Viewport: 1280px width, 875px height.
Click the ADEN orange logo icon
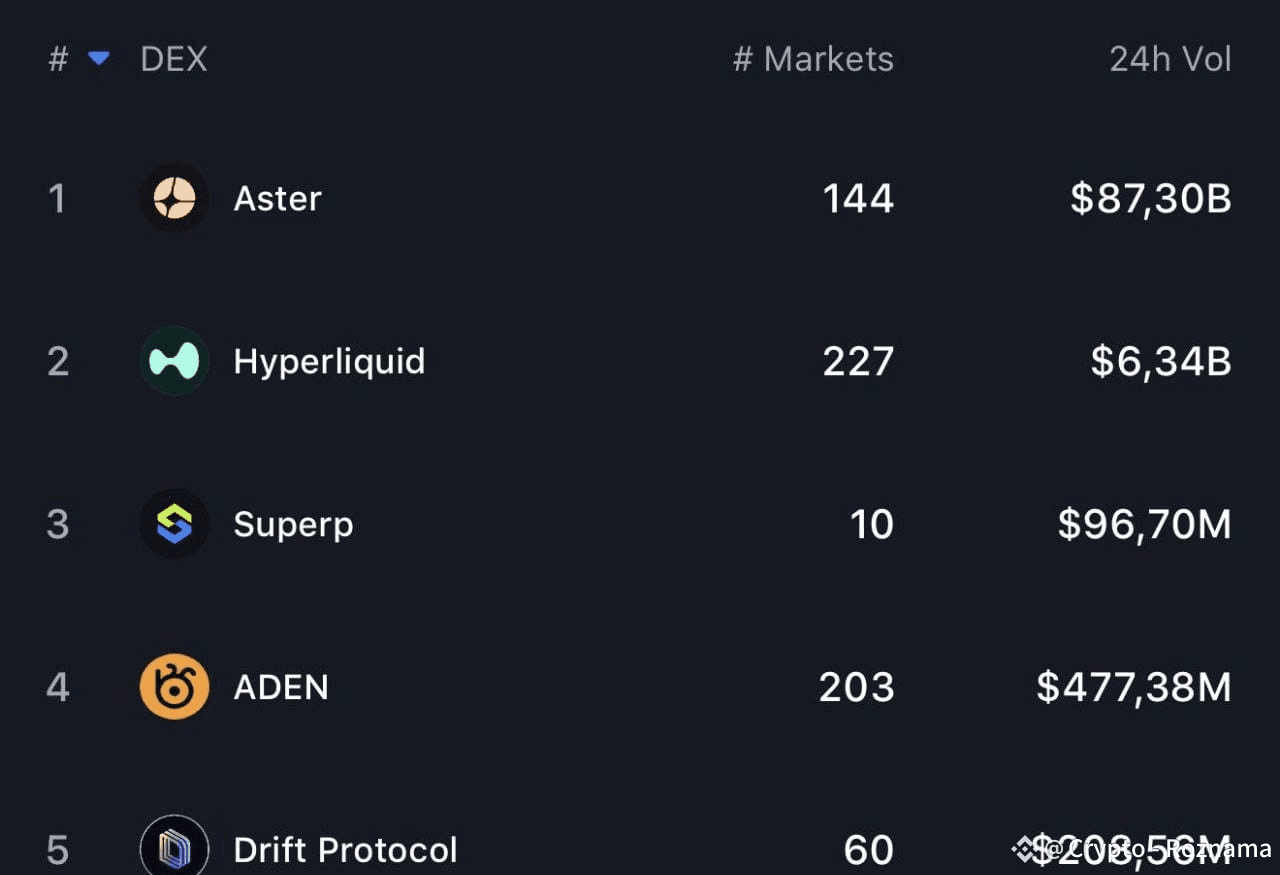click(174, 687)
